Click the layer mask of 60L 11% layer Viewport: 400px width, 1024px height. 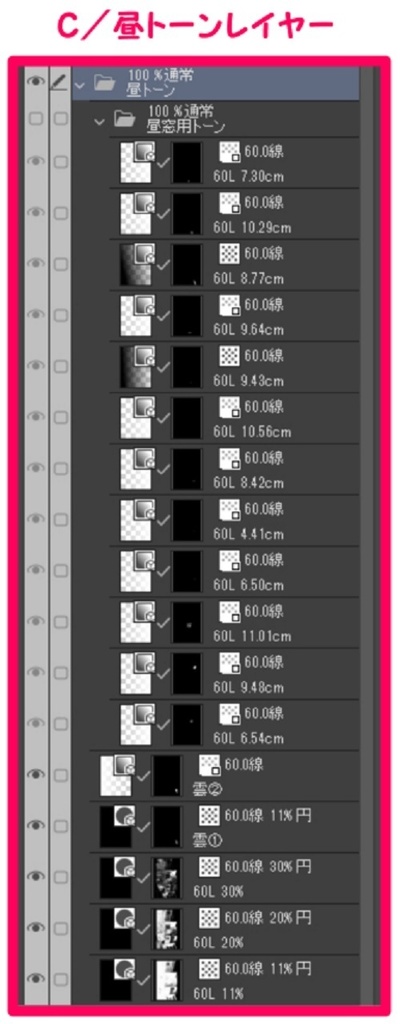click(x=166, y=980)
